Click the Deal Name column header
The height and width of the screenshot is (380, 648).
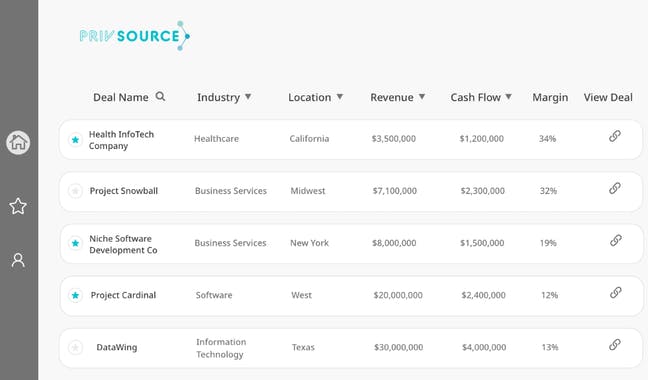pyautogui.click(x=121, y=97)
